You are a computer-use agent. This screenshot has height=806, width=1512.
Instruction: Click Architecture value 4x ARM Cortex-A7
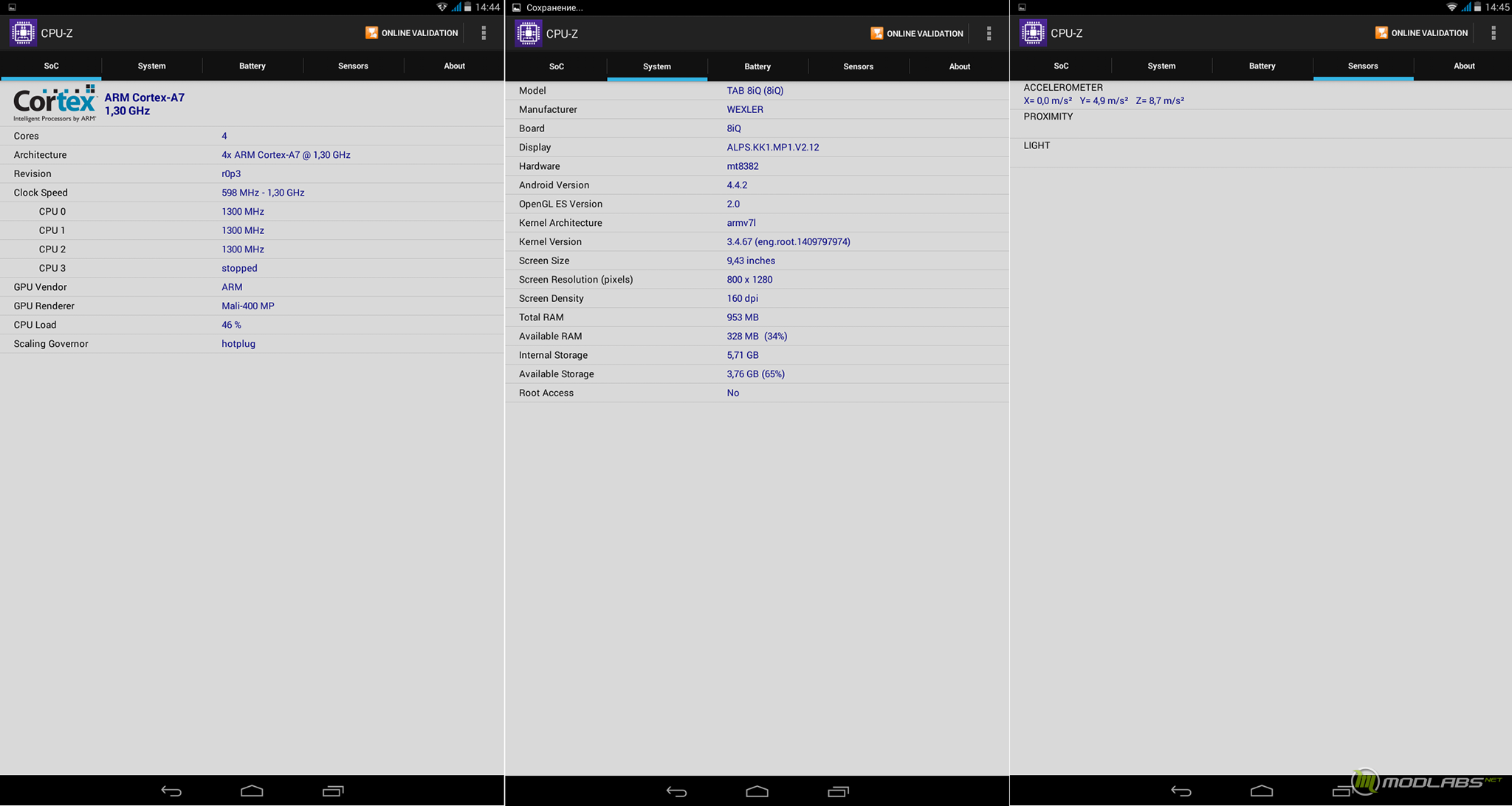click(286, 155)
